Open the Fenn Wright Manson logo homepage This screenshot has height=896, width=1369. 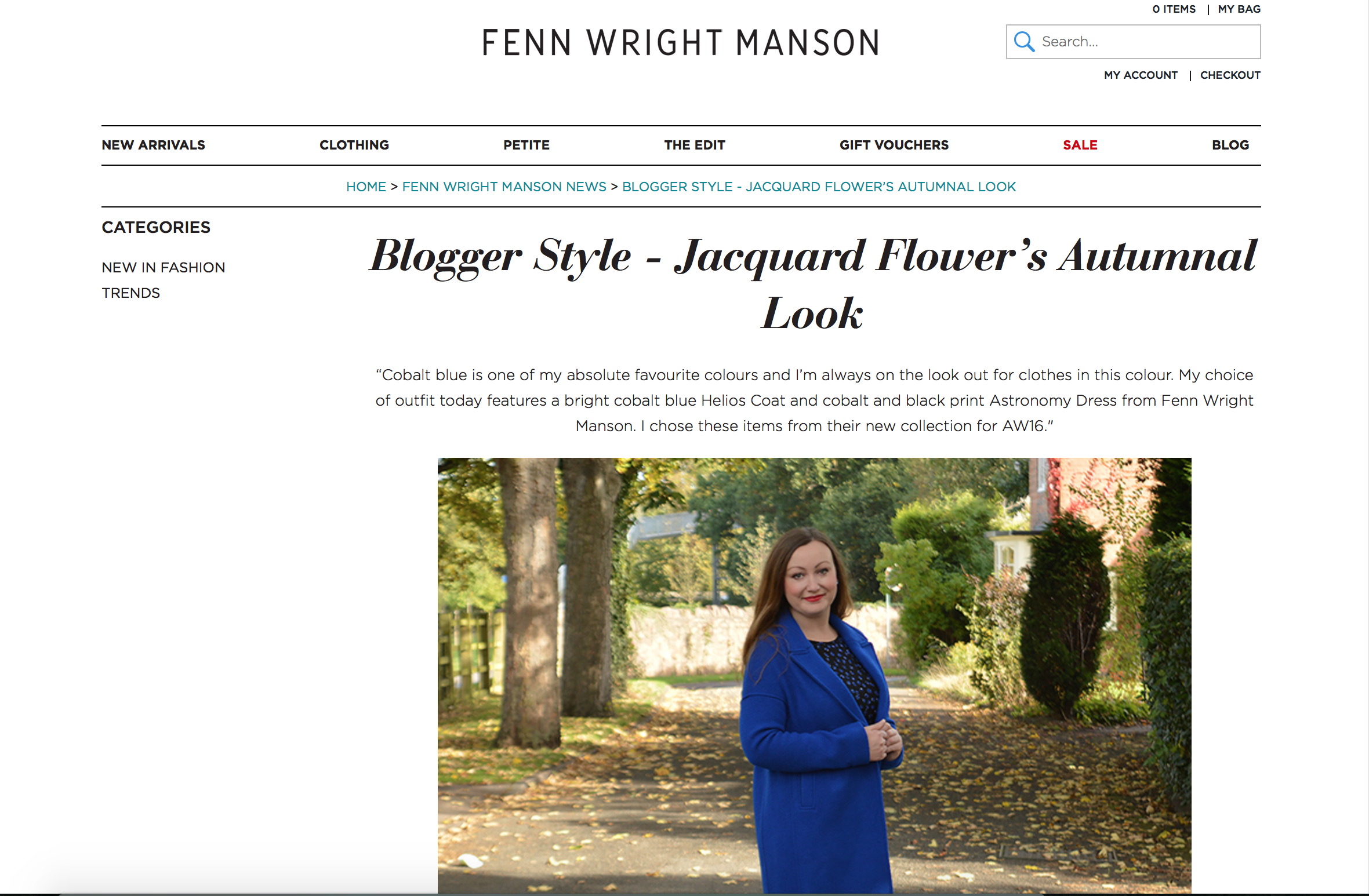coord(681,43)
